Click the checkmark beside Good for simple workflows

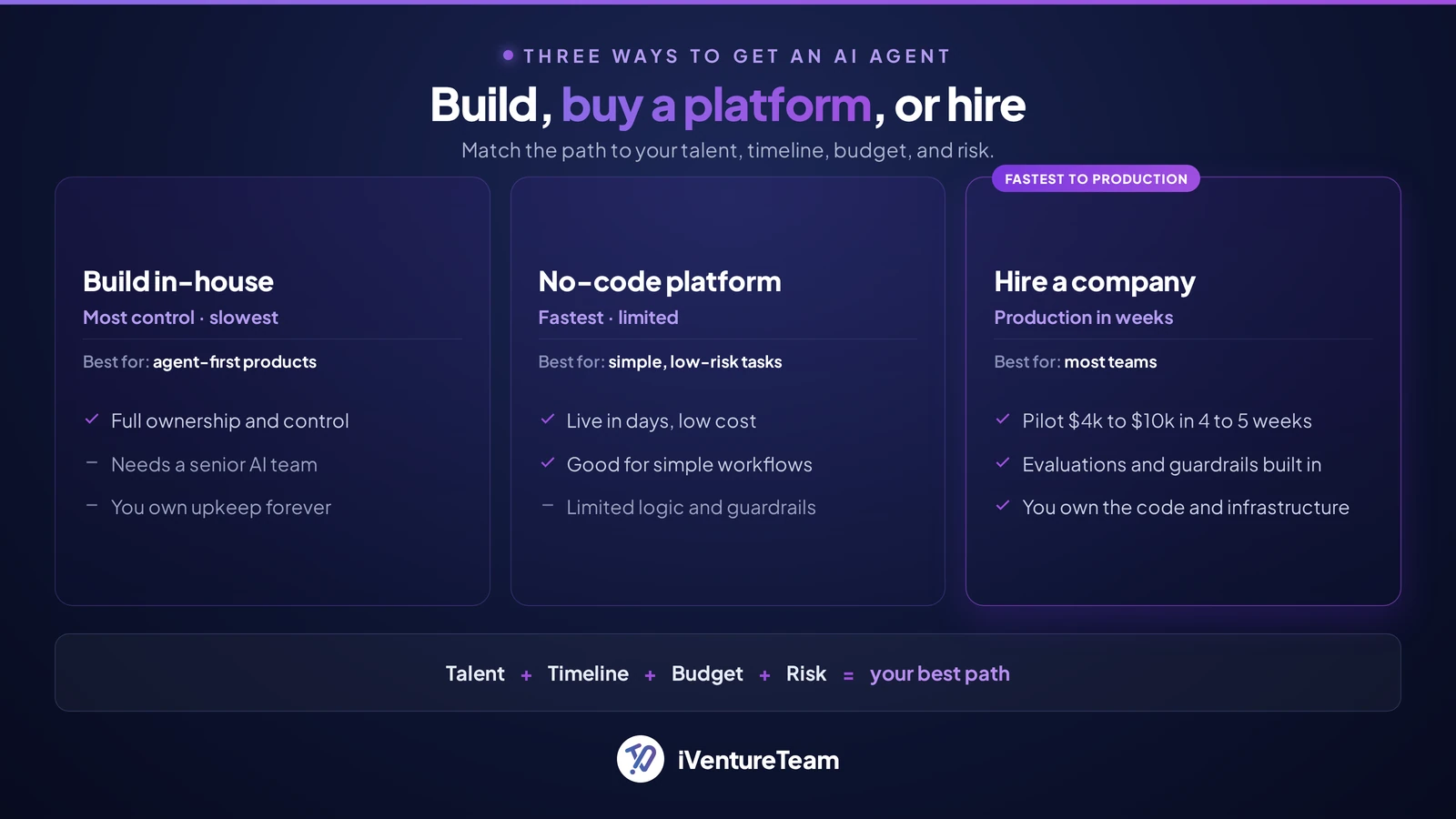tap(548, 462)
